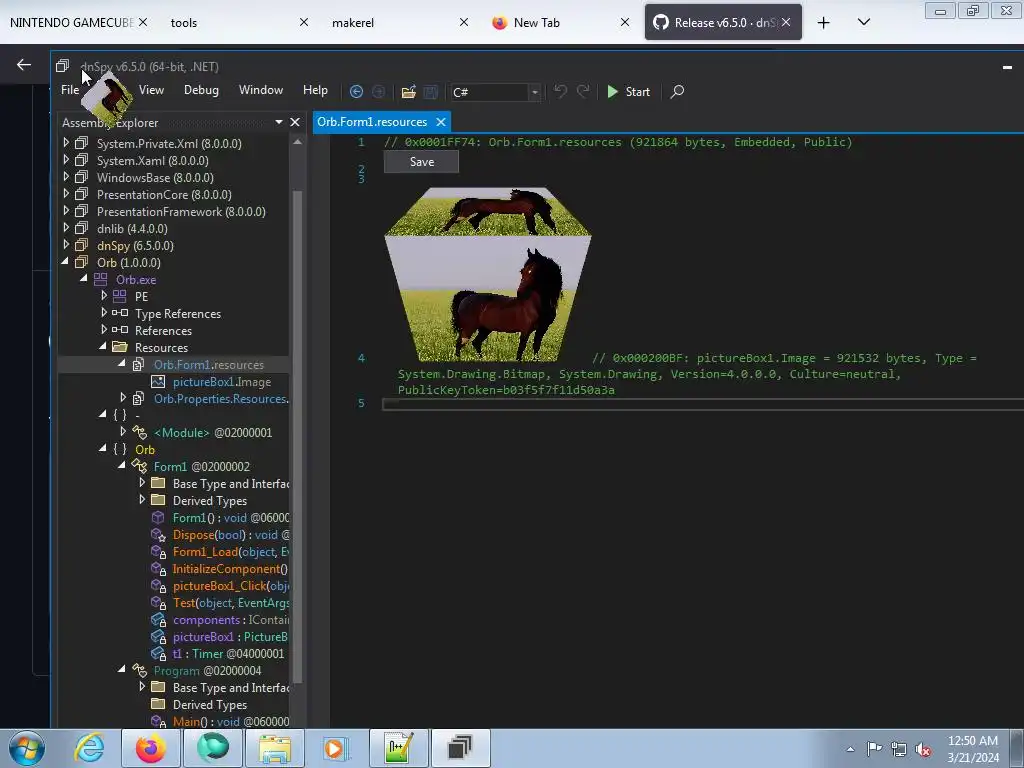Open the Debug menu
Viewport: 1024px width, 768px height.
point(201,90)
